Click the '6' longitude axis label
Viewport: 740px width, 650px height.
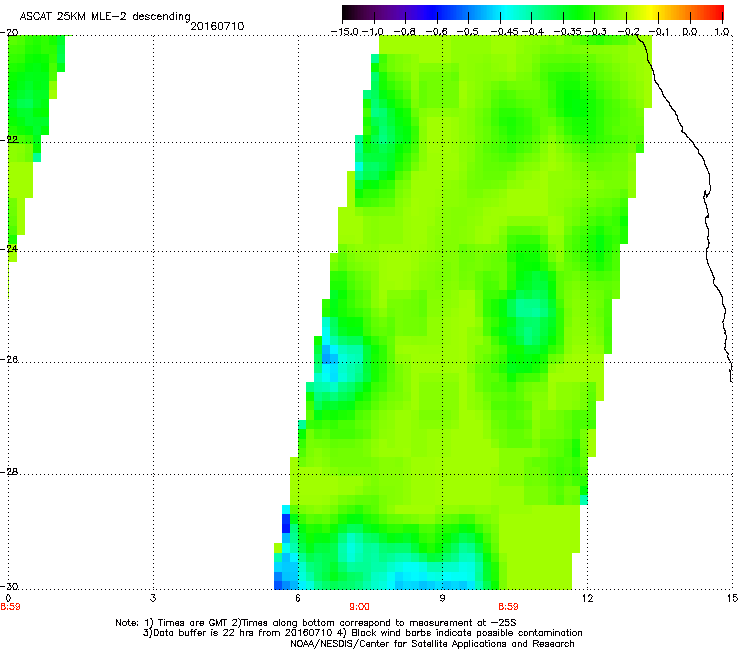click(298, 598)
